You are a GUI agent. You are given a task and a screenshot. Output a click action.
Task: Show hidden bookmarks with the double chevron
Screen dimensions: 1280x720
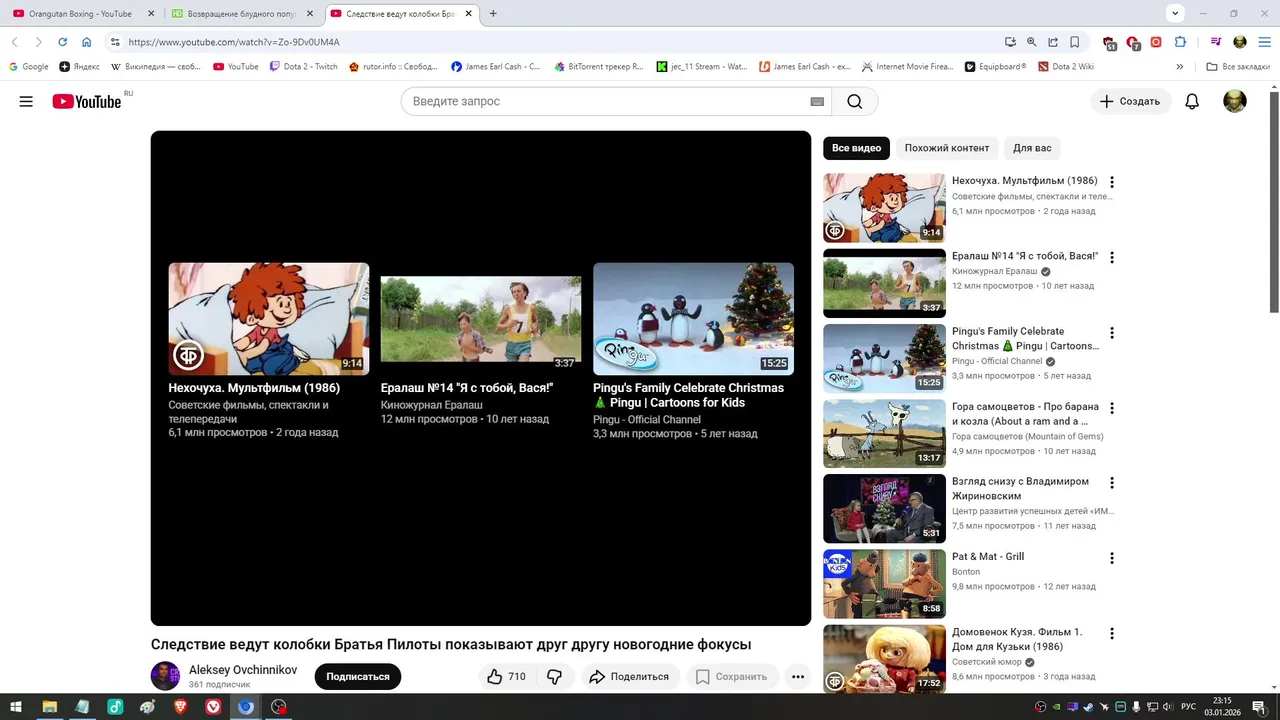coord(1180,67)
